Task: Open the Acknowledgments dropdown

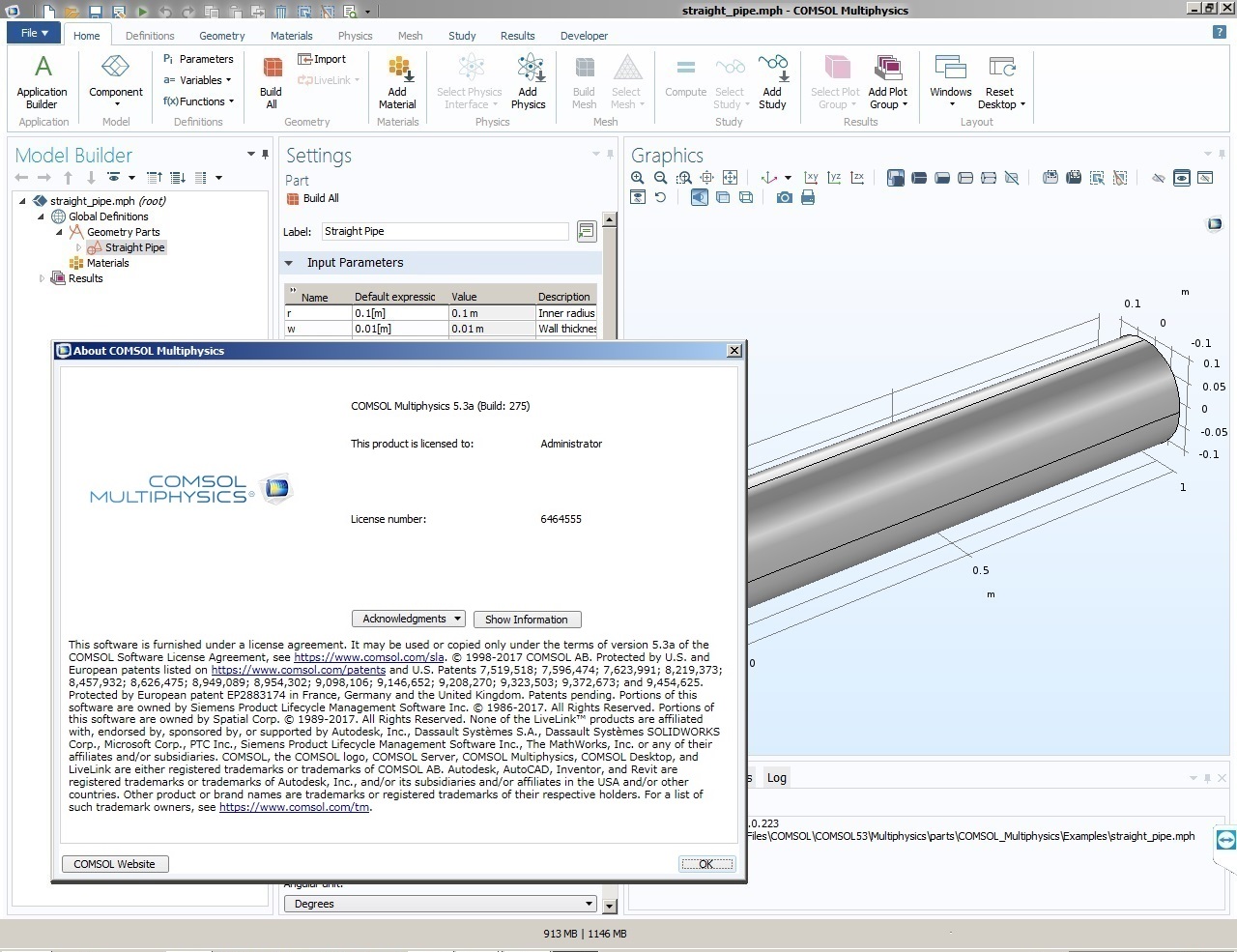Action: (409, 619)
